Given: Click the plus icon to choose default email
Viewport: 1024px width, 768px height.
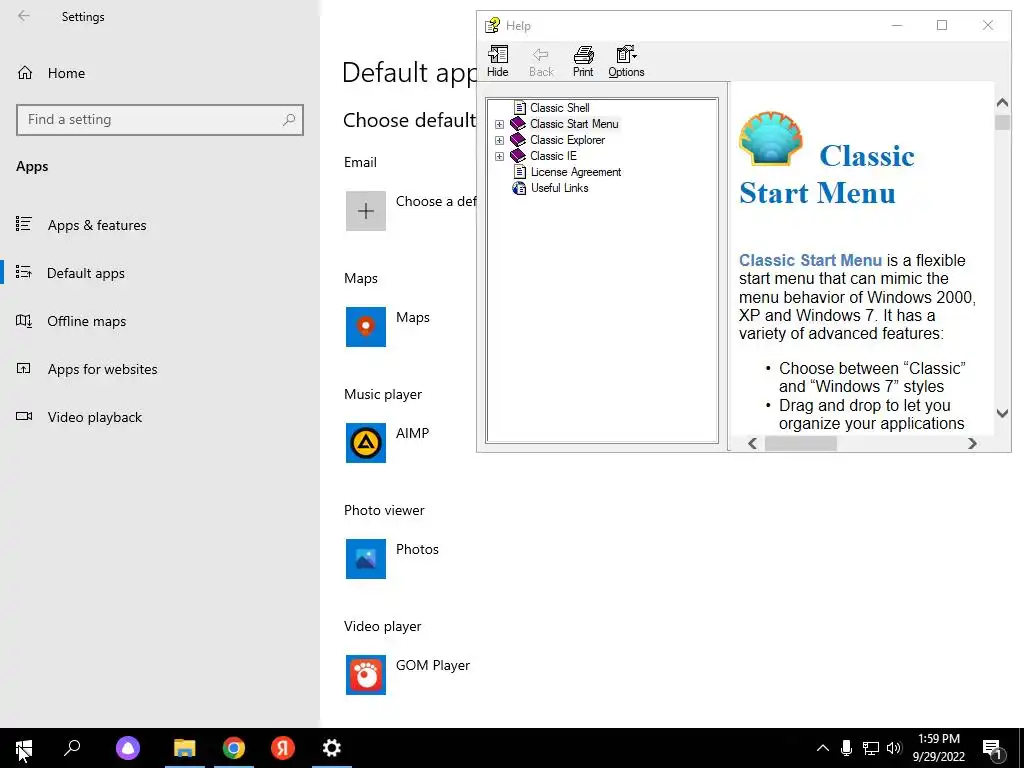Looking at the screenshot, I should [x=366, y=210].
